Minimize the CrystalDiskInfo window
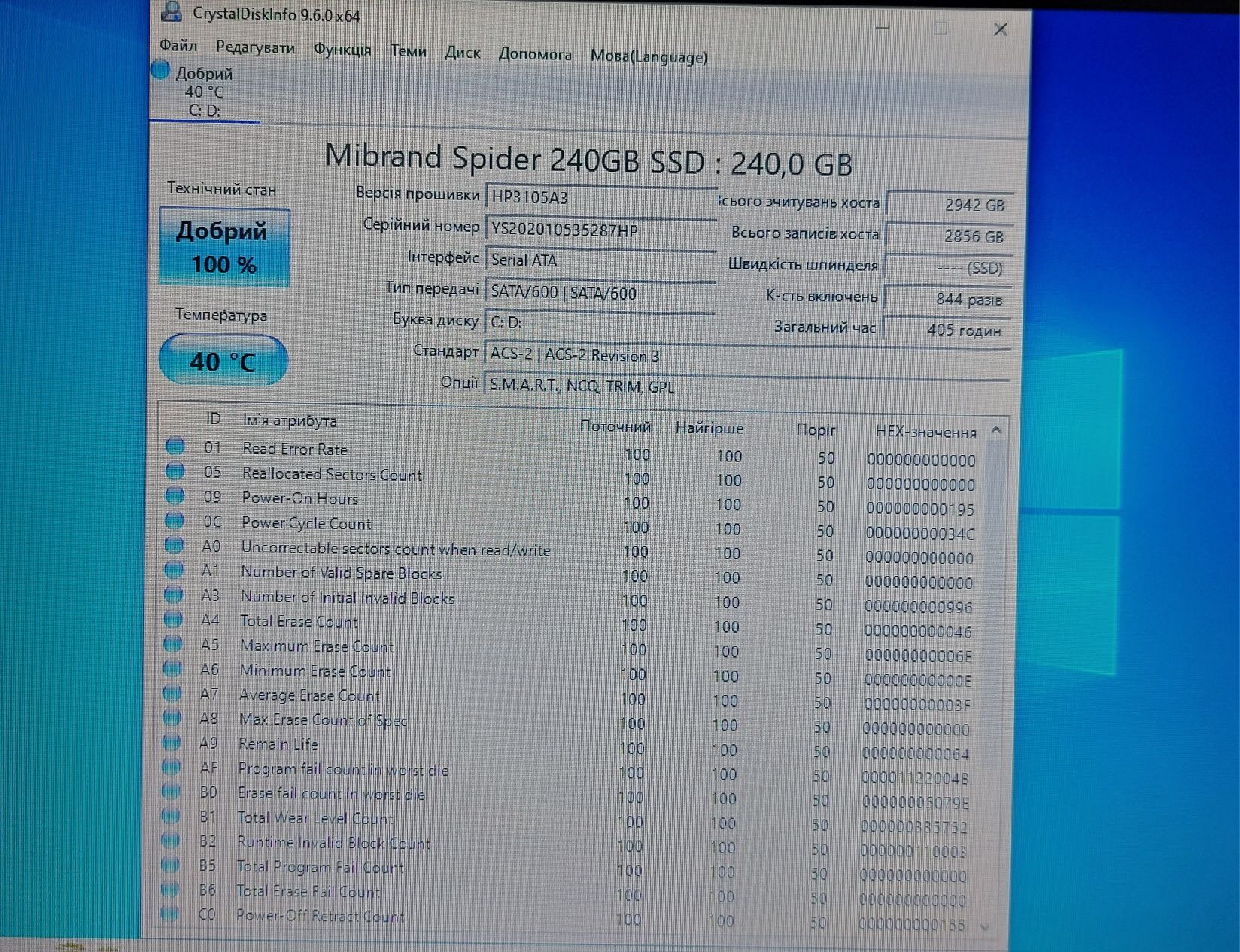The width and height of the screenshot is (1240, 952). [883, 27]
